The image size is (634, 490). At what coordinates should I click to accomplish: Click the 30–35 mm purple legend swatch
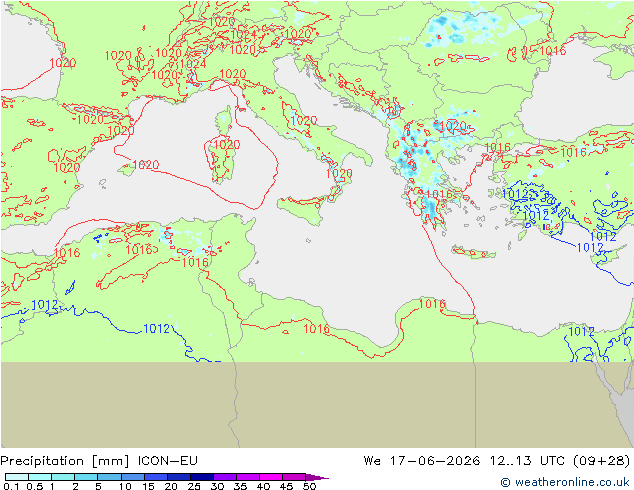tap(225, 477)
